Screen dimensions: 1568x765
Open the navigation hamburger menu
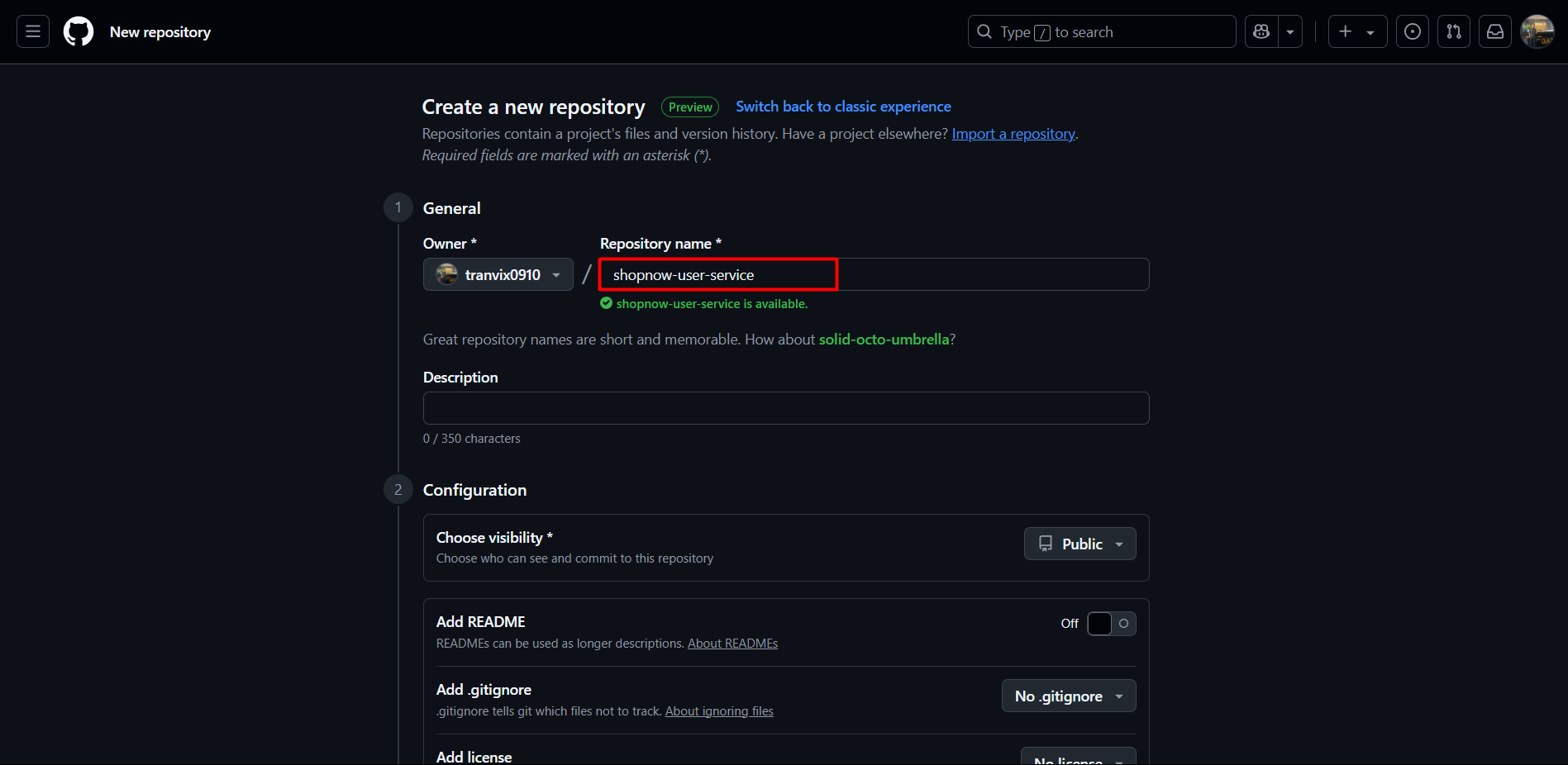[x=31, y=31]
